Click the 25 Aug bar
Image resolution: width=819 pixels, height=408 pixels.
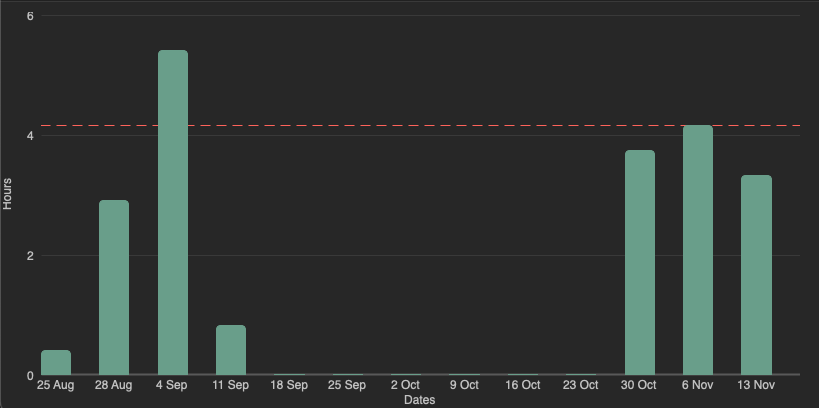point(56,363)
